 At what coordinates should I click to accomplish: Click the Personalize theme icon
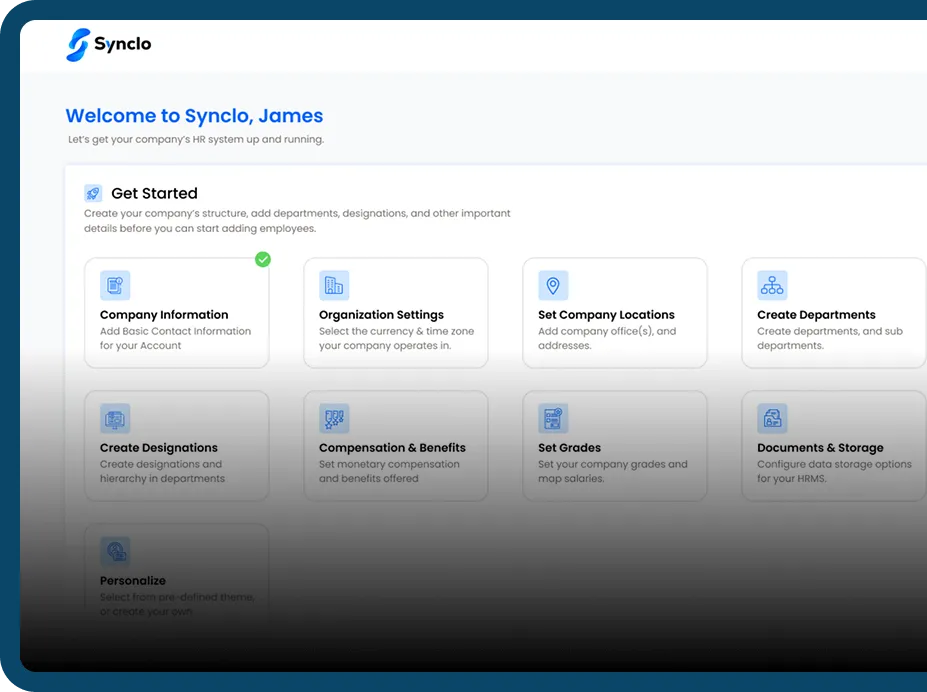coord(115,551)
